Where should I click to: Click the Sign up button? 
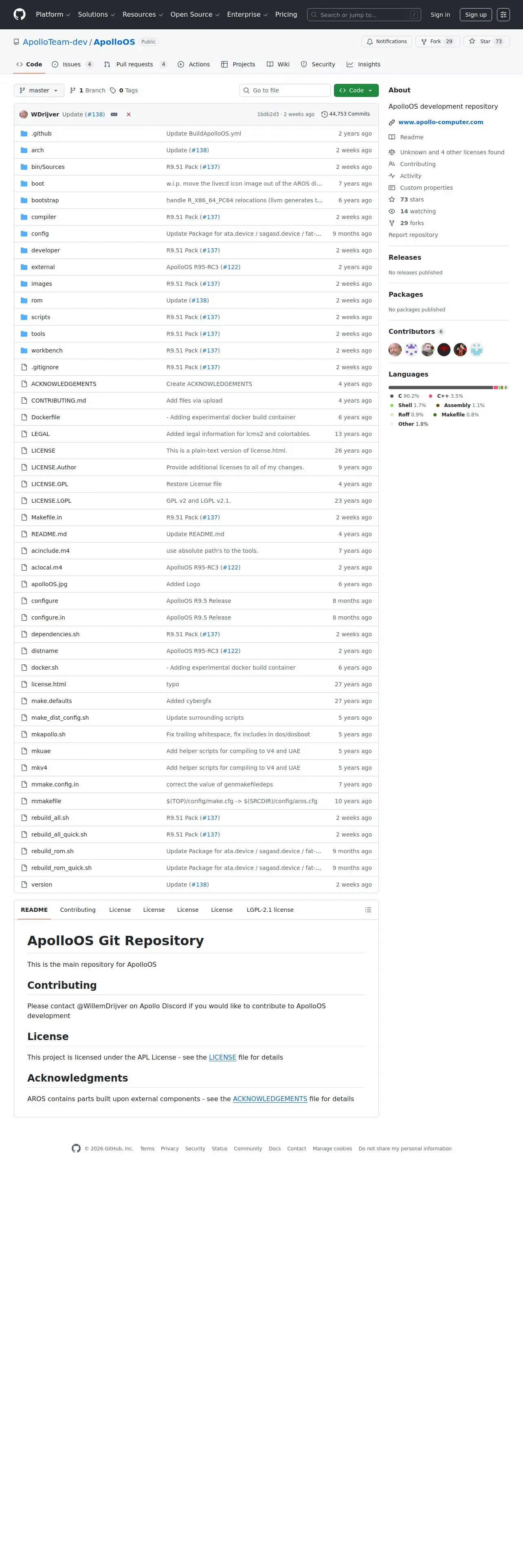click(x=475, y=15)
